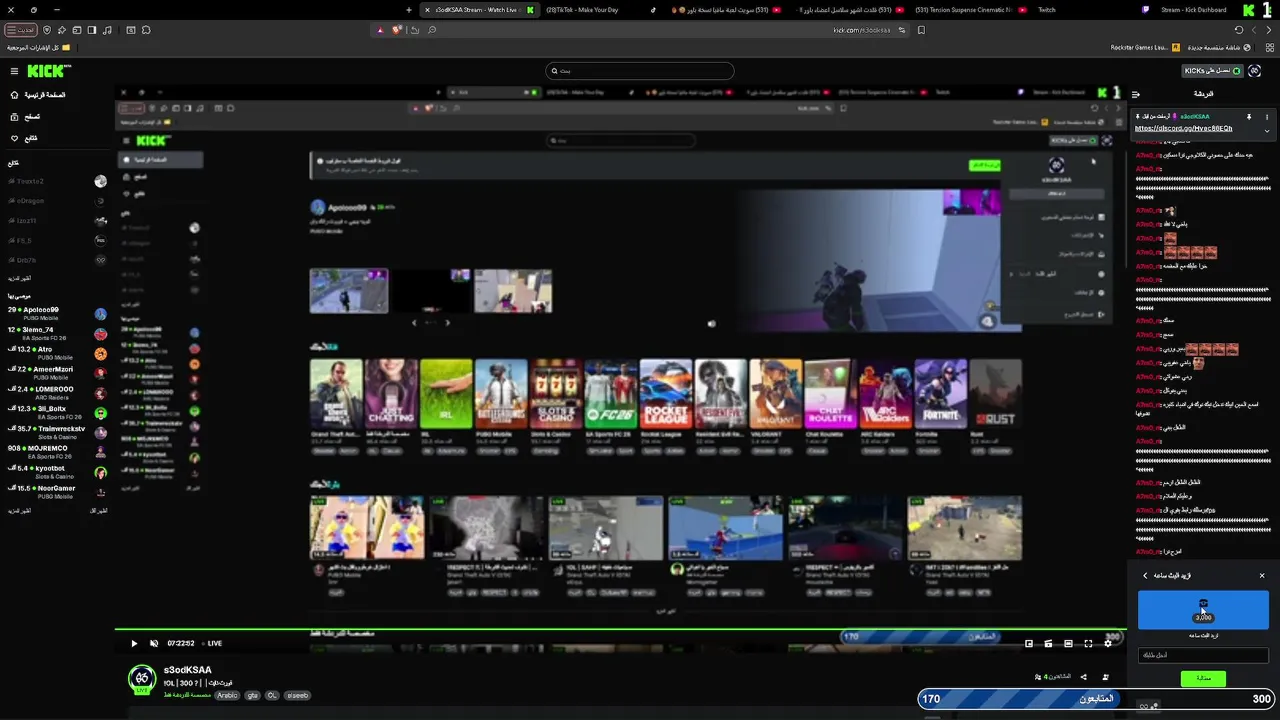This screenshot has width=1280, height=720.
Task: Open 3lli_Boltx channel in the sidebar
Action: (56, 412)
